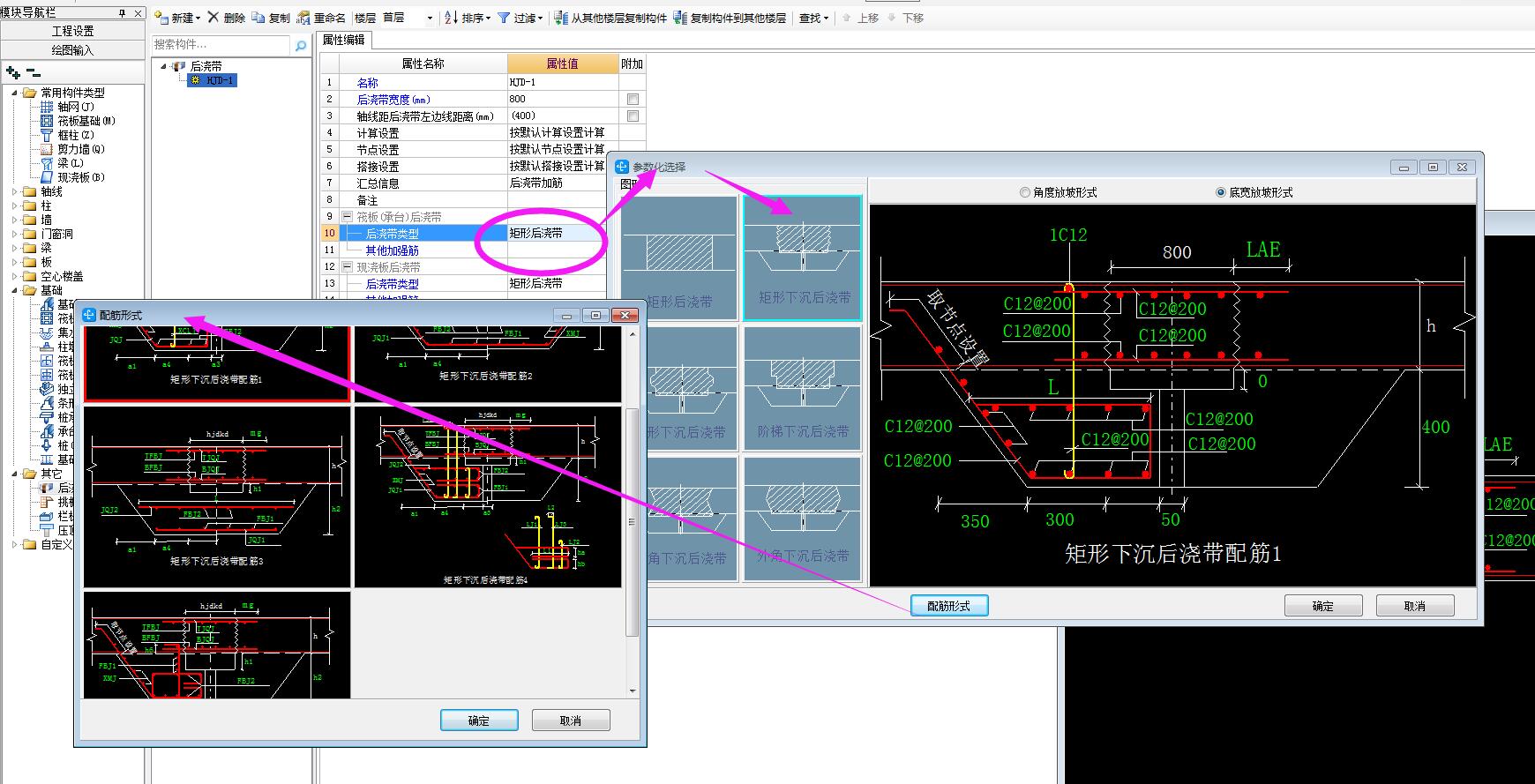Click the search magnifier next to 搜索构件

tap(301, 46)
